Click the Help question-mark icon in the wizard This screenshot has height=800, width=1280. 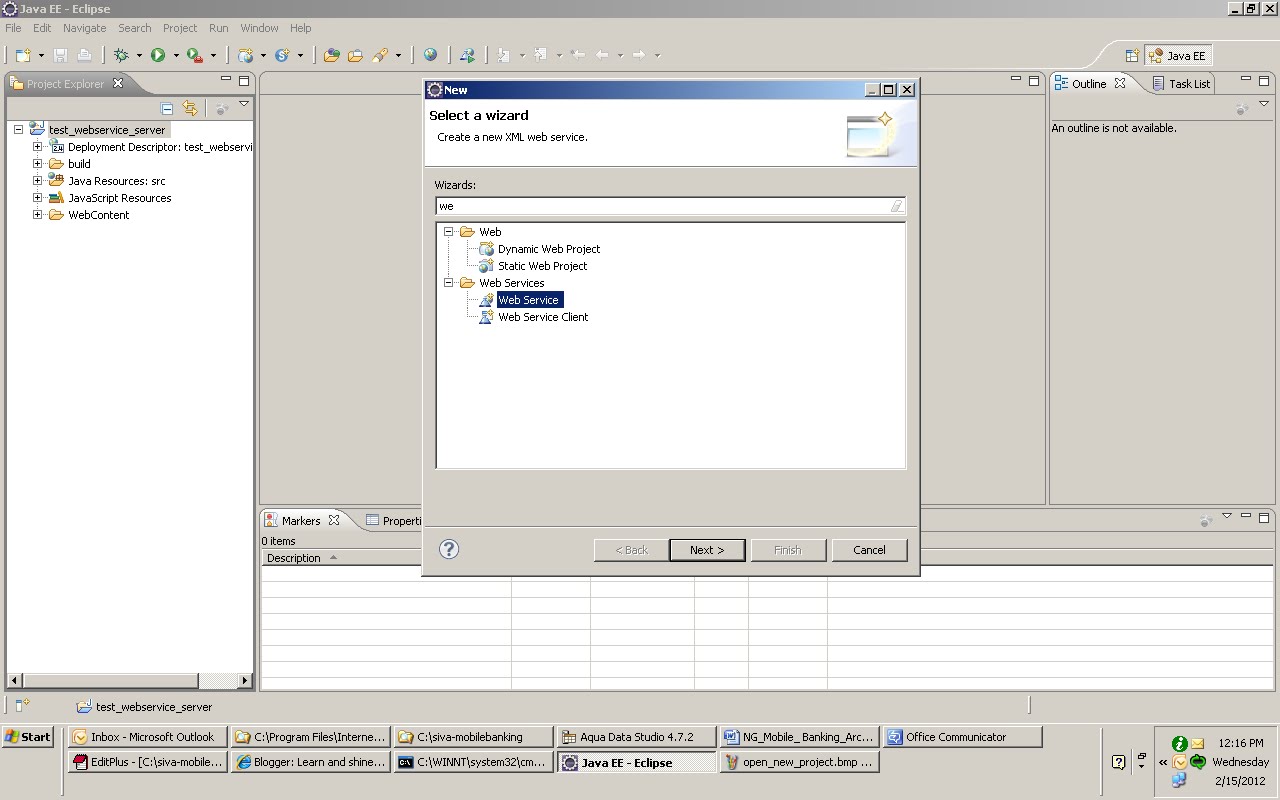point(449,549)
